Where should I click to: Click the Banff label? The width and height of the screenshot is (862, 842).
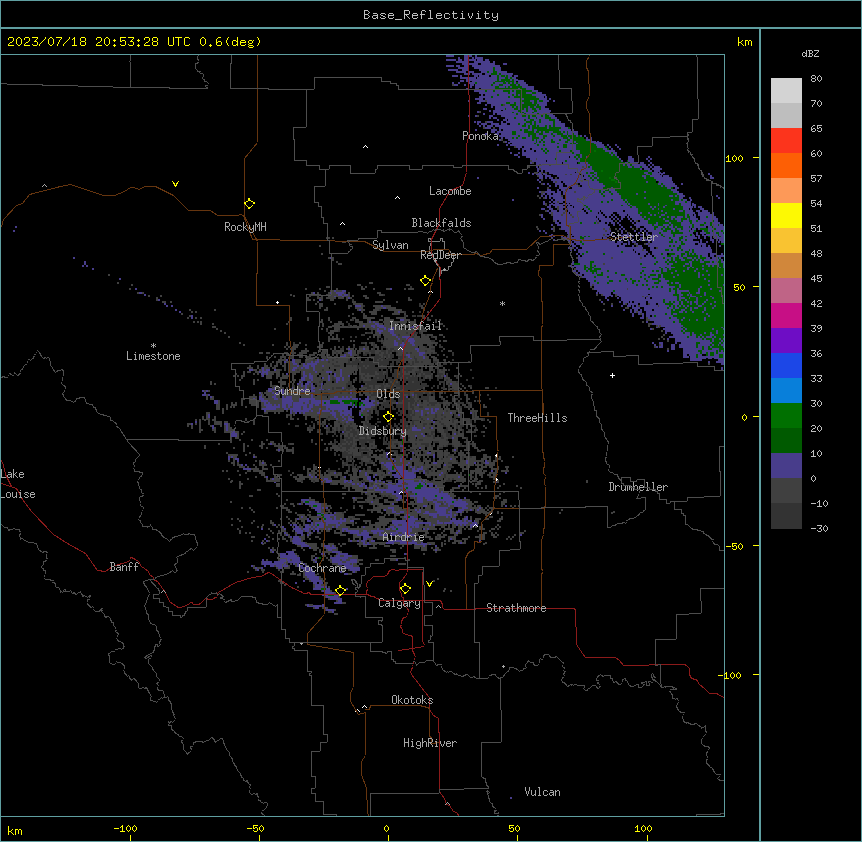pyautogui.click(x=124, y=567)
